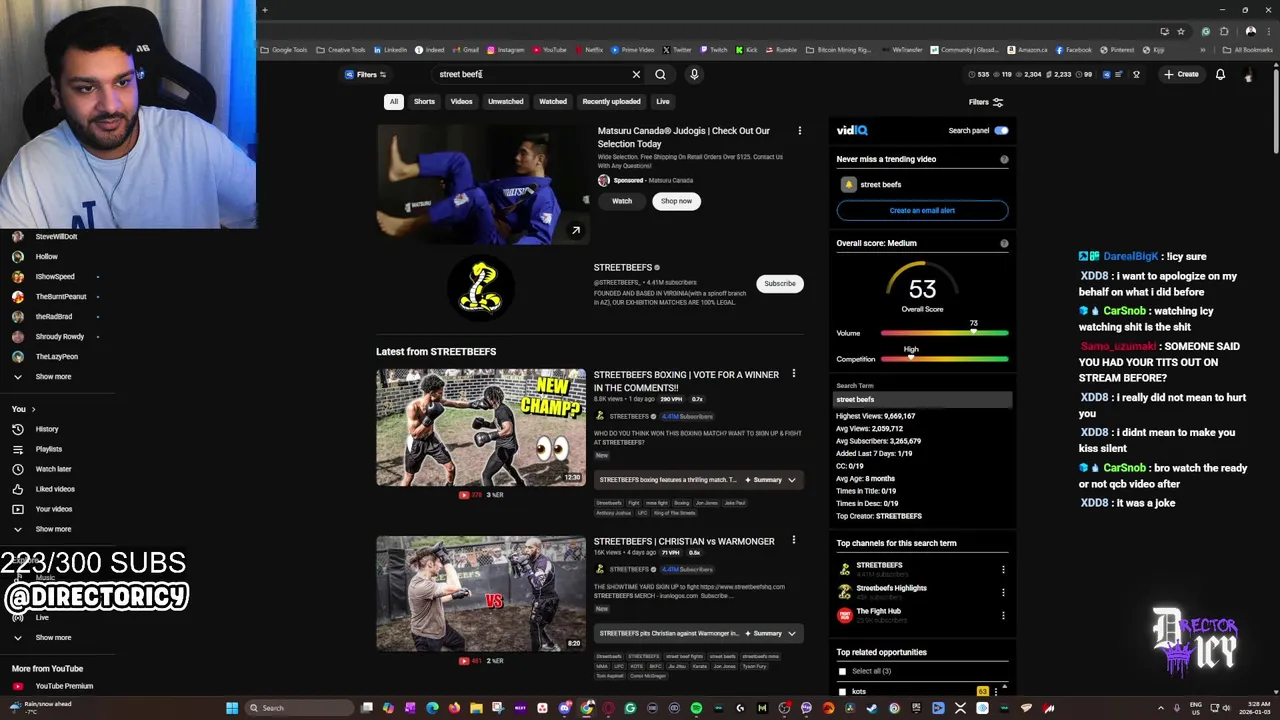Open YouTube notifications bell
This screenshot has height=720, width=1280.
[1220, 74]
